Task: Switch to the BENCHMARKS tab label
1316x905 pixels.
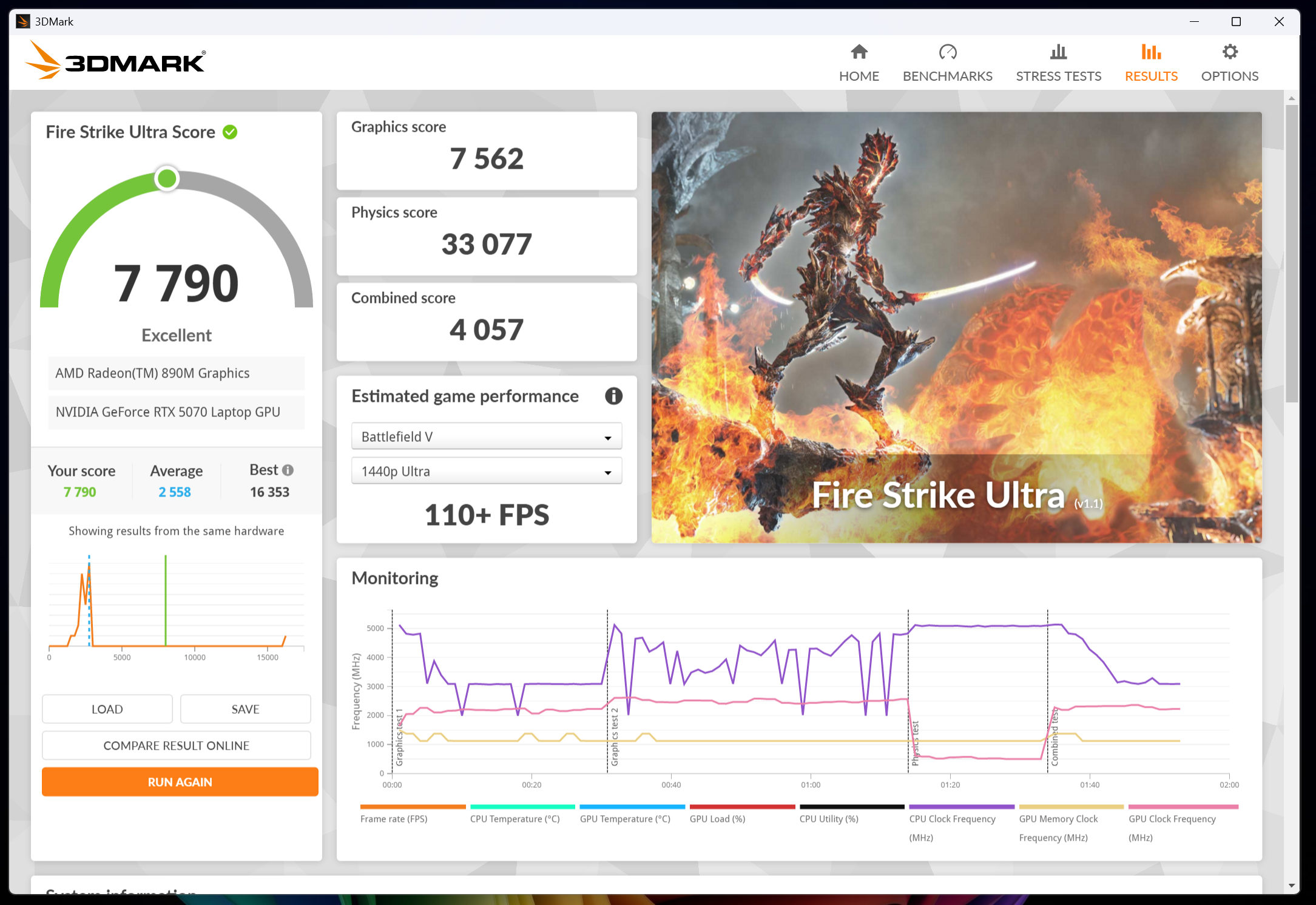Action: click(947, 76)
